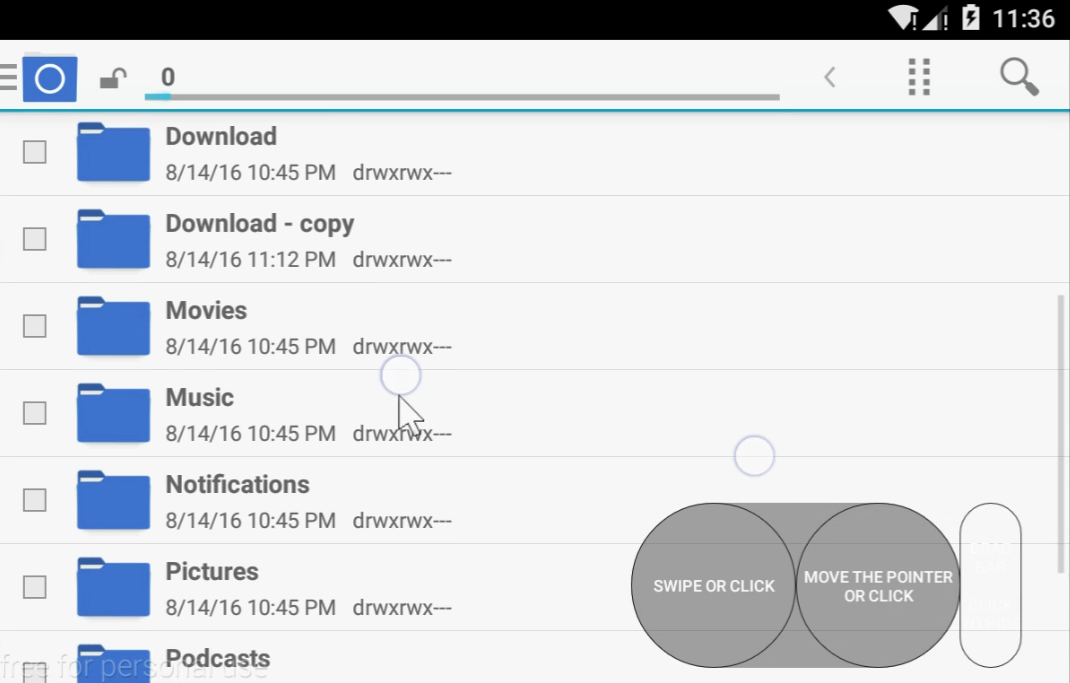1070x683 pixels.
Task: Tick the Music folder checkbox
Action: click(x=35, y=413)
